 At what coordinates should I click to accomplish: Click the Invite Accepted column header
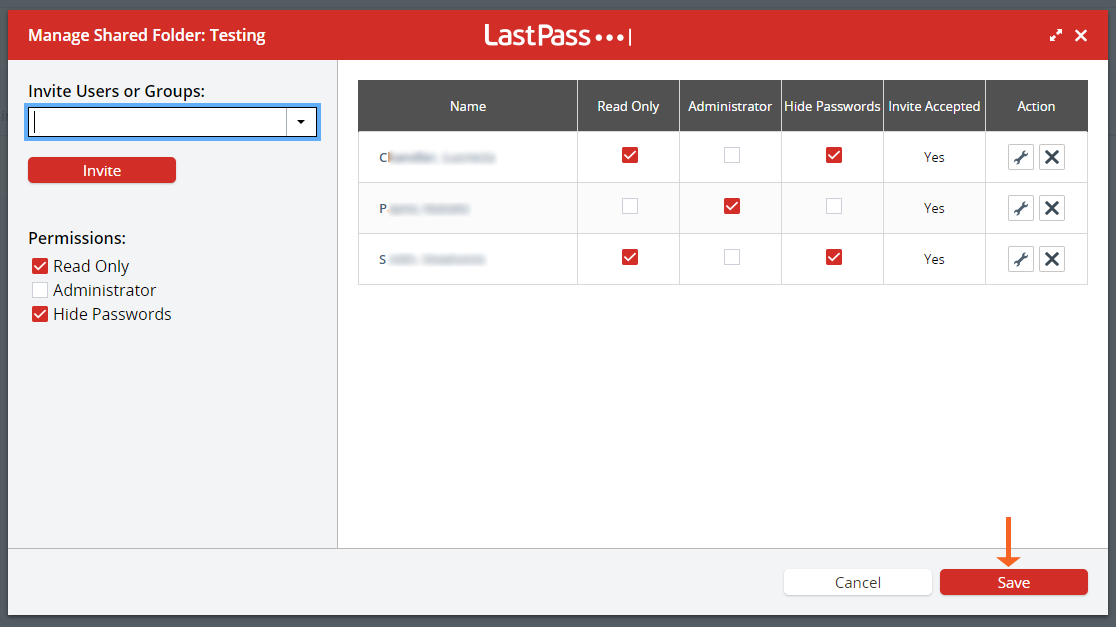pos(934,105)
